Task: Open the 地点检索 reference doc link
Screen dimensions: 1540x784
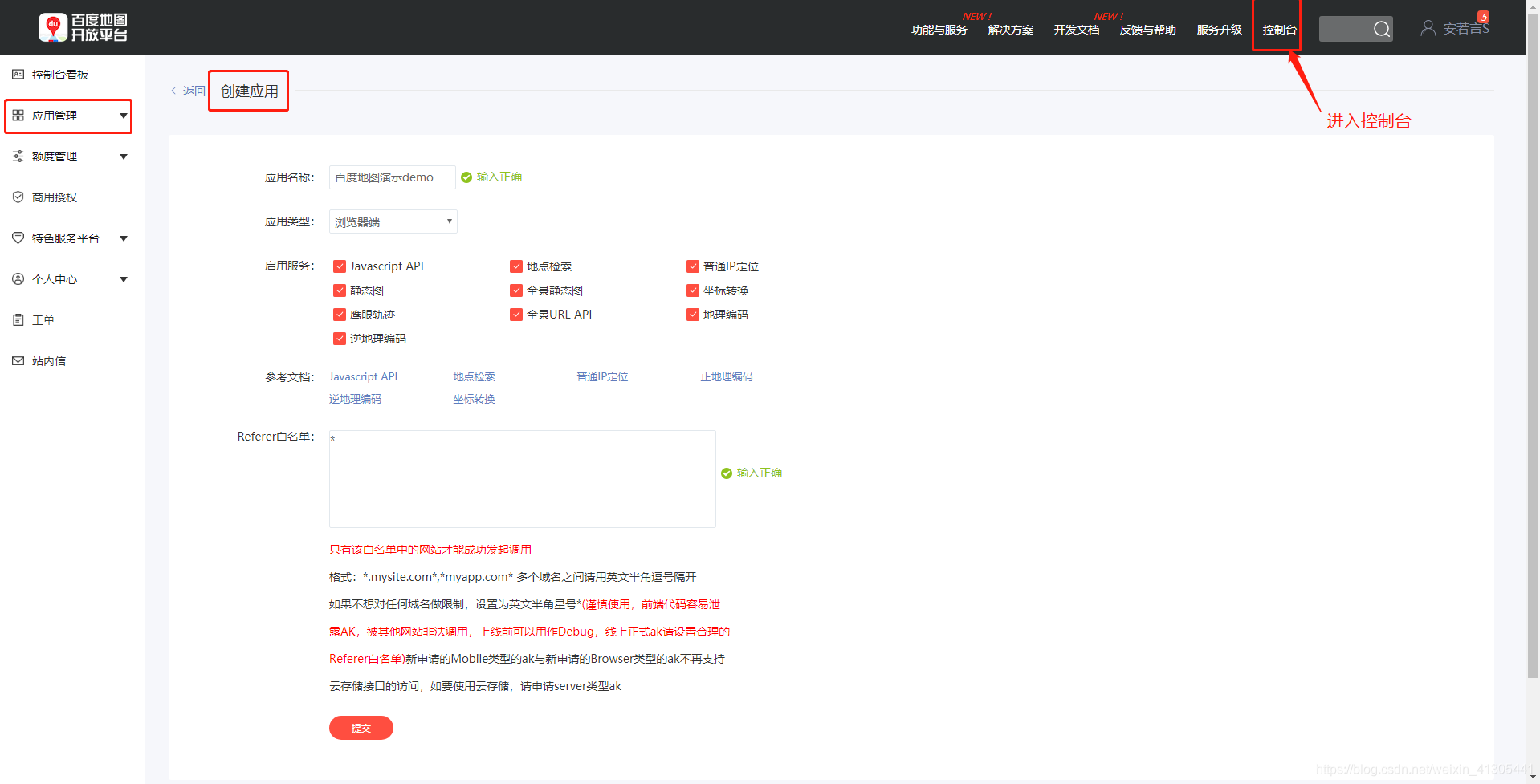Action: (474, 376)
